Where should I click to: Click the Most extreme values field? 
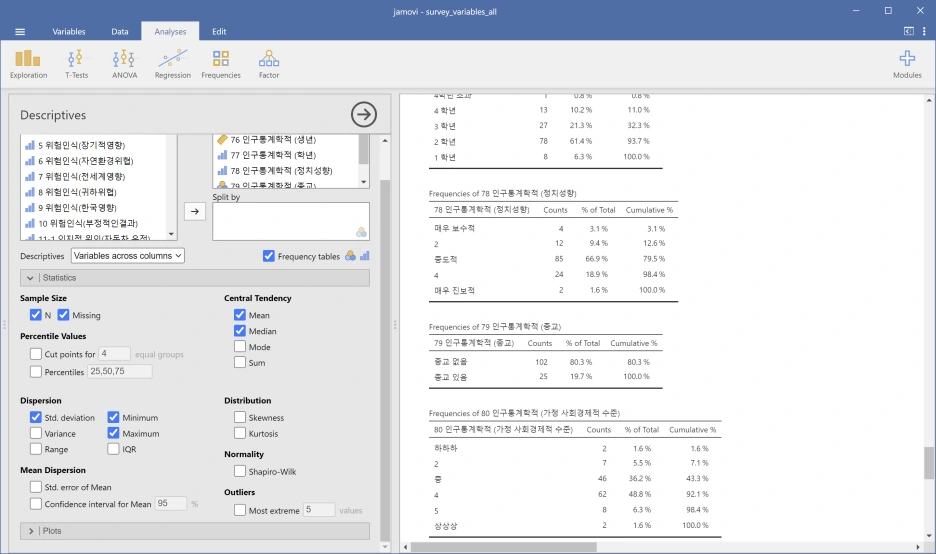(319, 509)
